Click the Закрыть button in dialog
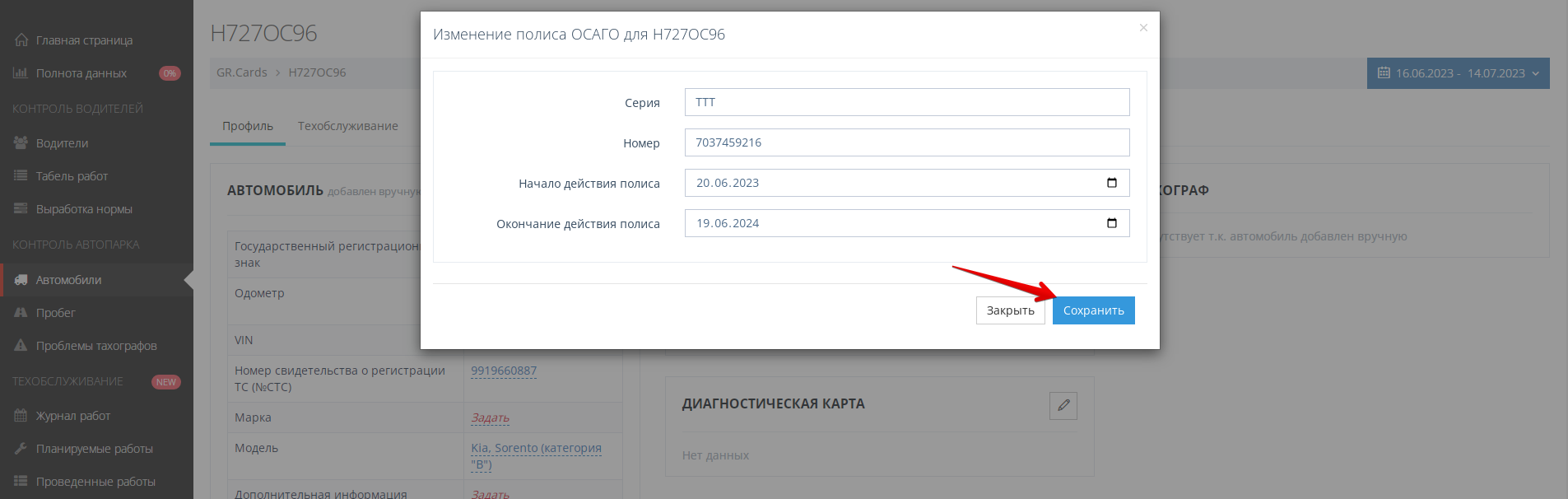 tap(1010, 310)
